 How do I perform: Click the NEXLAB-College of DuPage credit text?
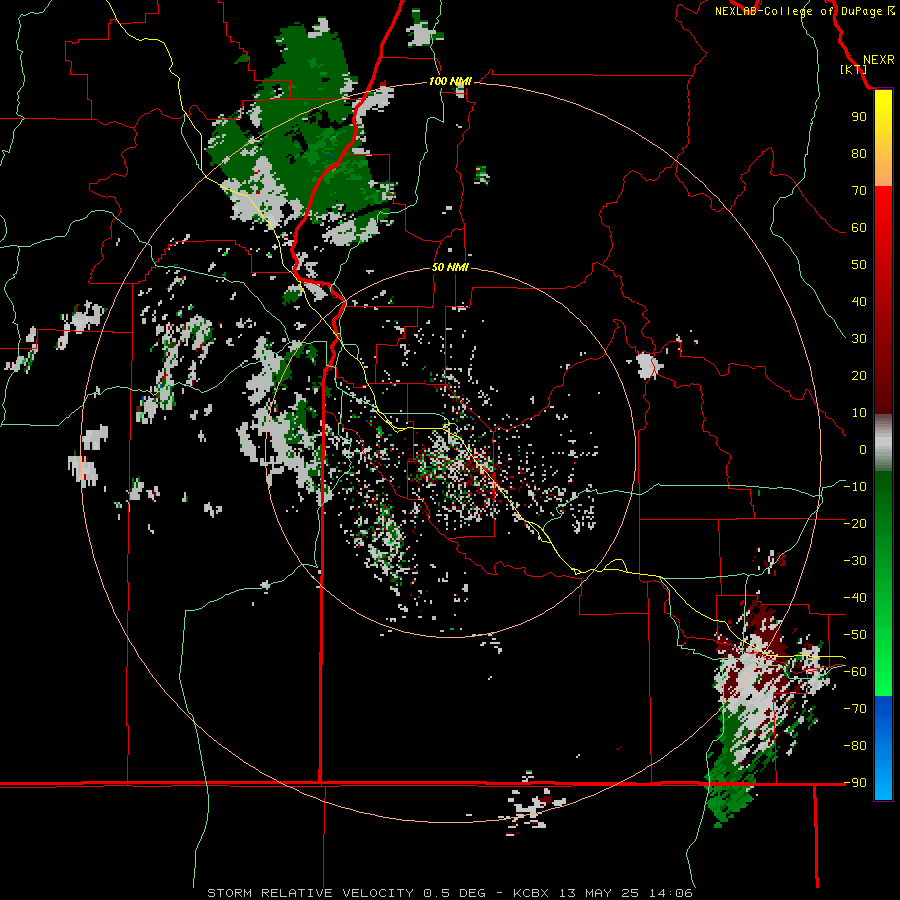(x=798, y=11)
